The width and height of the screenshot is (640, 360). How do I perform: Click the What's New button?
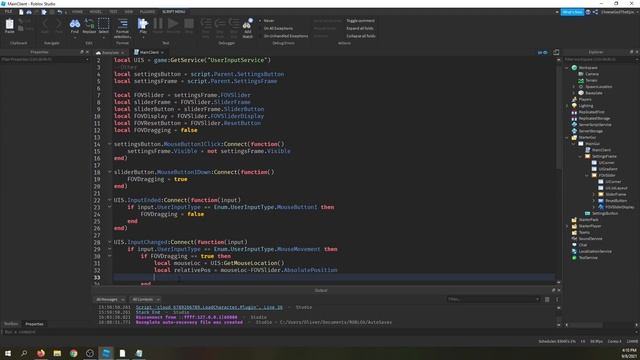pos(572,12)
